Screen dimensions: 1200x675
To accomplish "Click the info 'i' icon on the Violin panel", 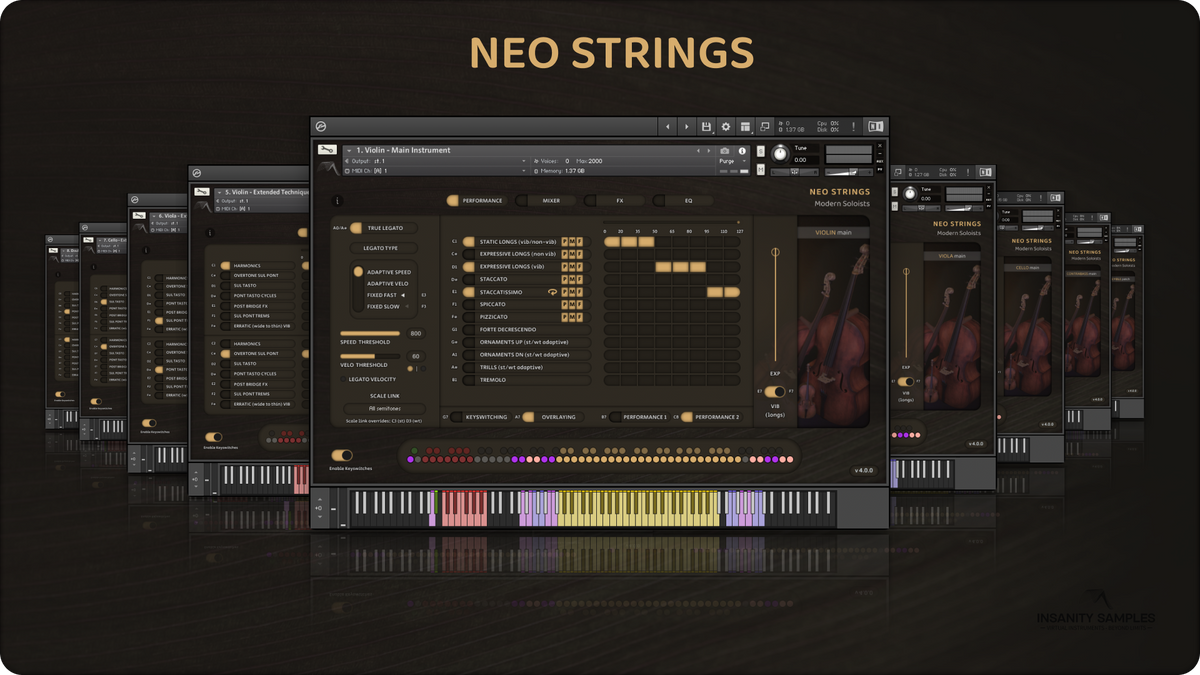I will [338, 201].
